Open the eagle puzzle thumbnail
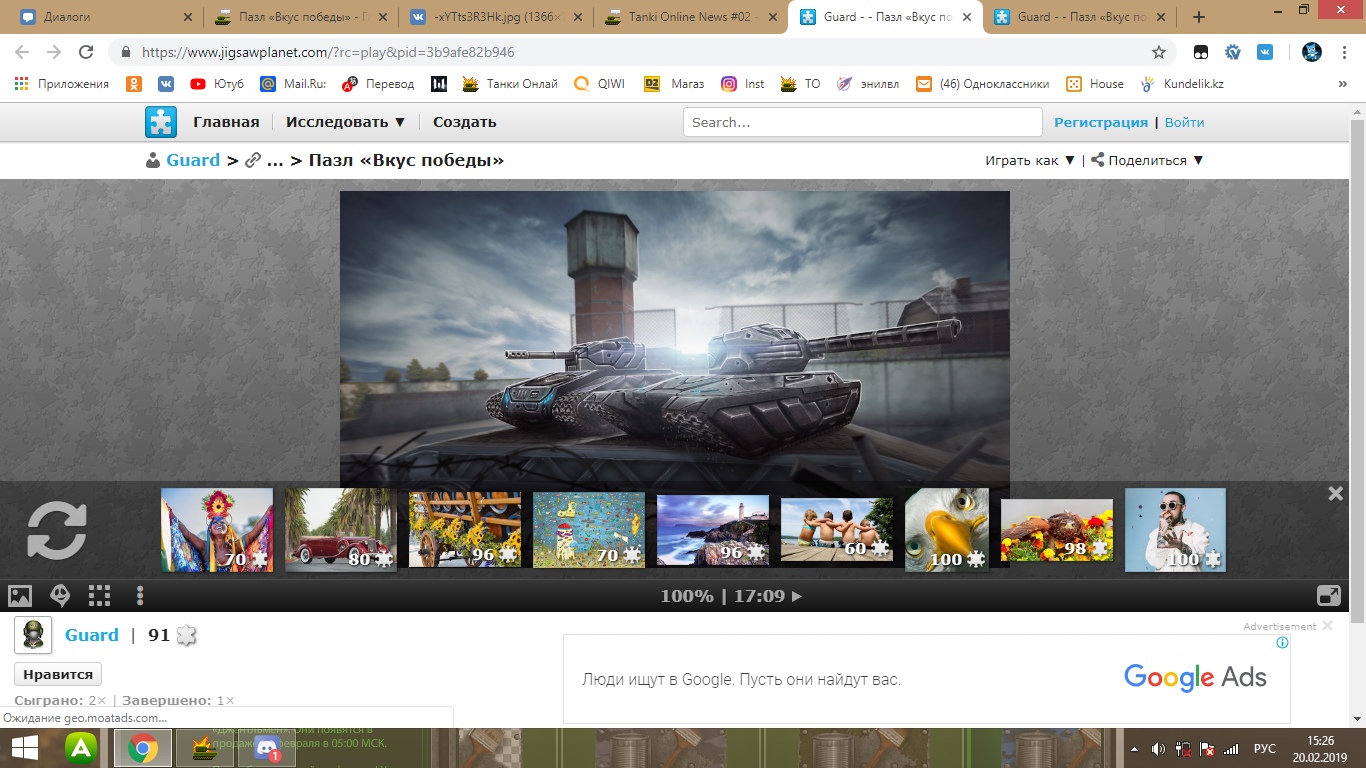 pos(947,530)
